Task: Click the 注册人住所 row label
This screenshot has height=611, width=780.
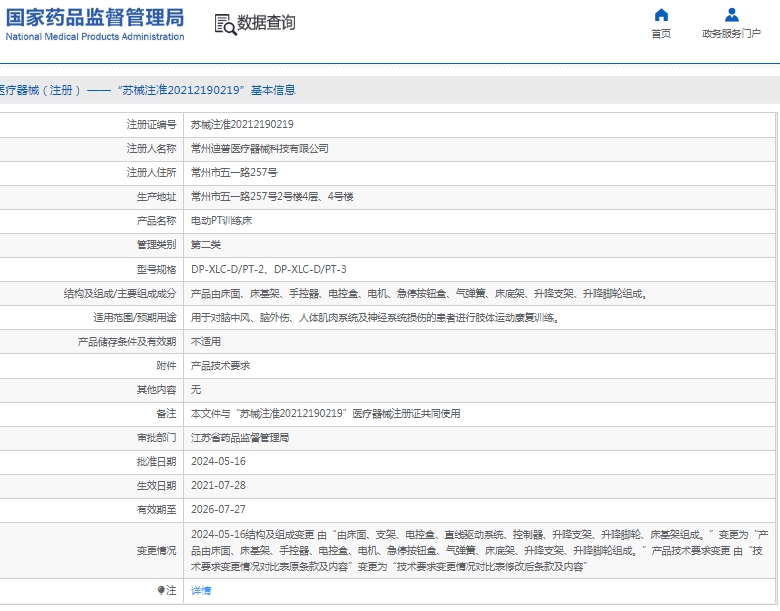Action: point(151,173)
